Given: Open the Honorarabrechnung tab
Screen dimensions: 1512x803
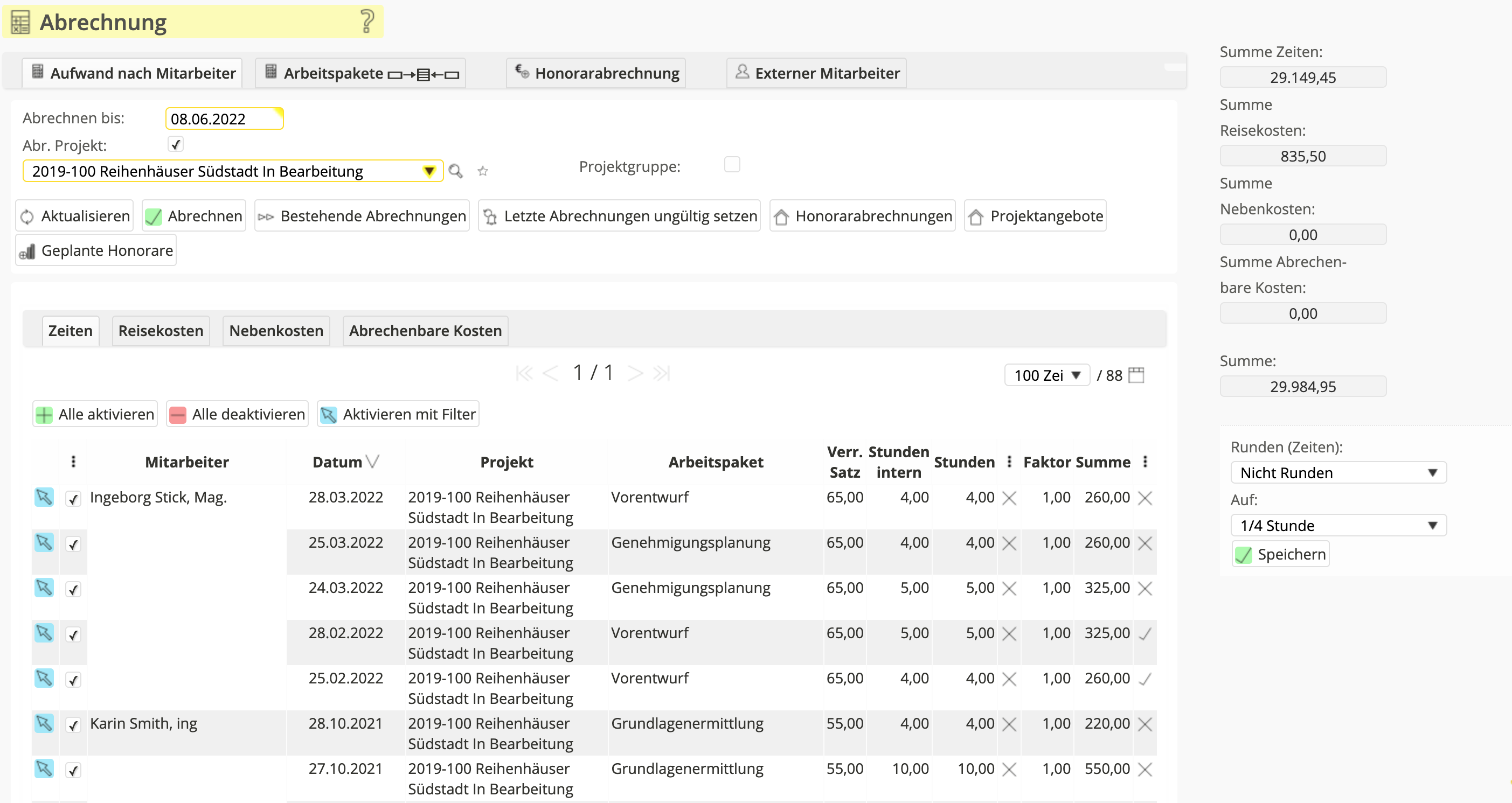Looking at the screenshot, I should coord(597,73).
